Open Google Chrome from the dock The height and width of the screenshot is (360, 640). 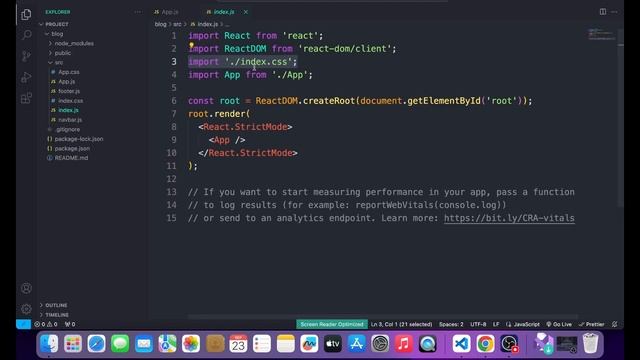485,344
